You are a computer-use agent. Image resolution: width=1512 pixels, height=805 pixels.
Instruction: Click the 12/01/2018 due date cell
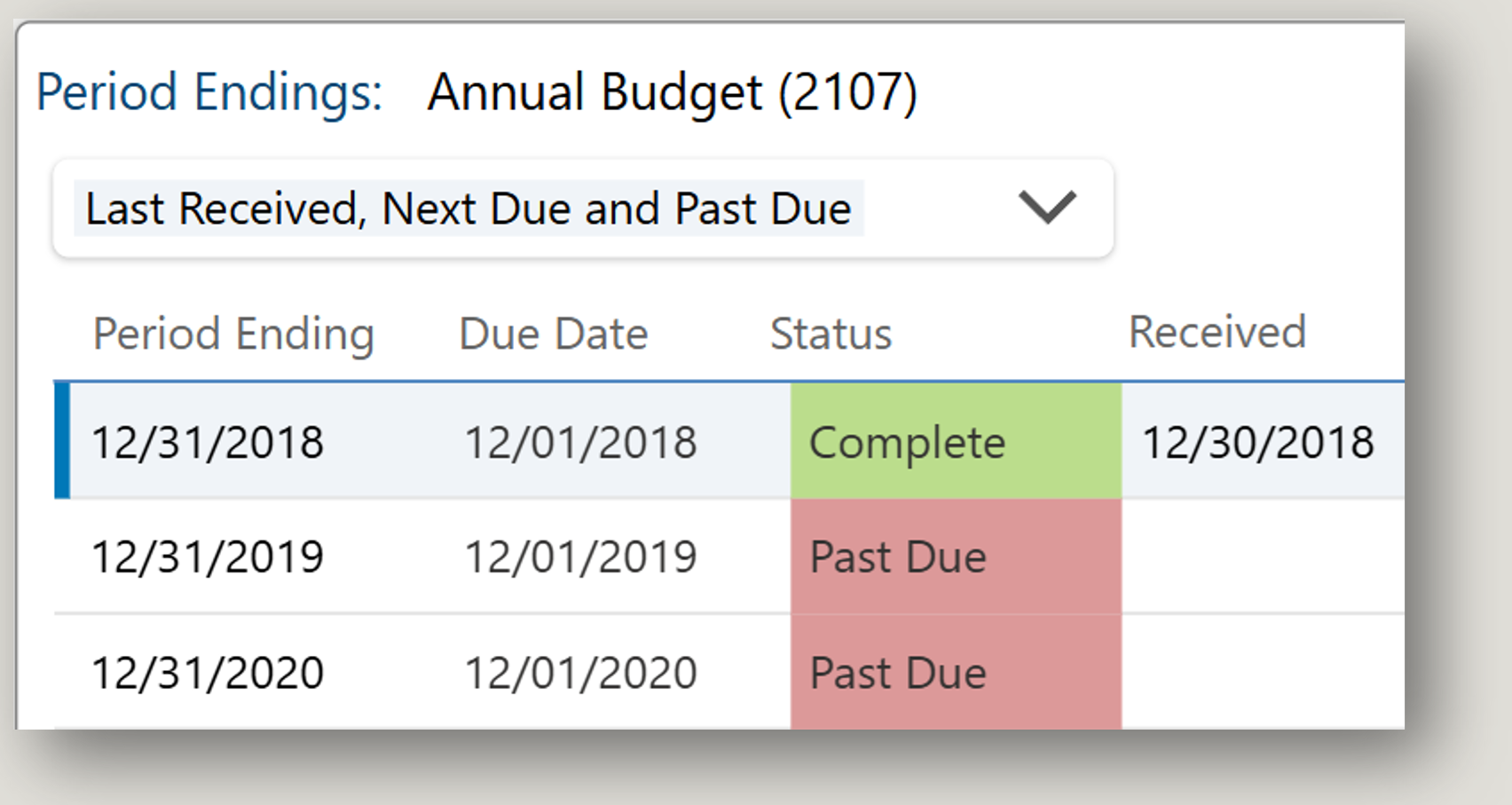click(x=580, y=442)
